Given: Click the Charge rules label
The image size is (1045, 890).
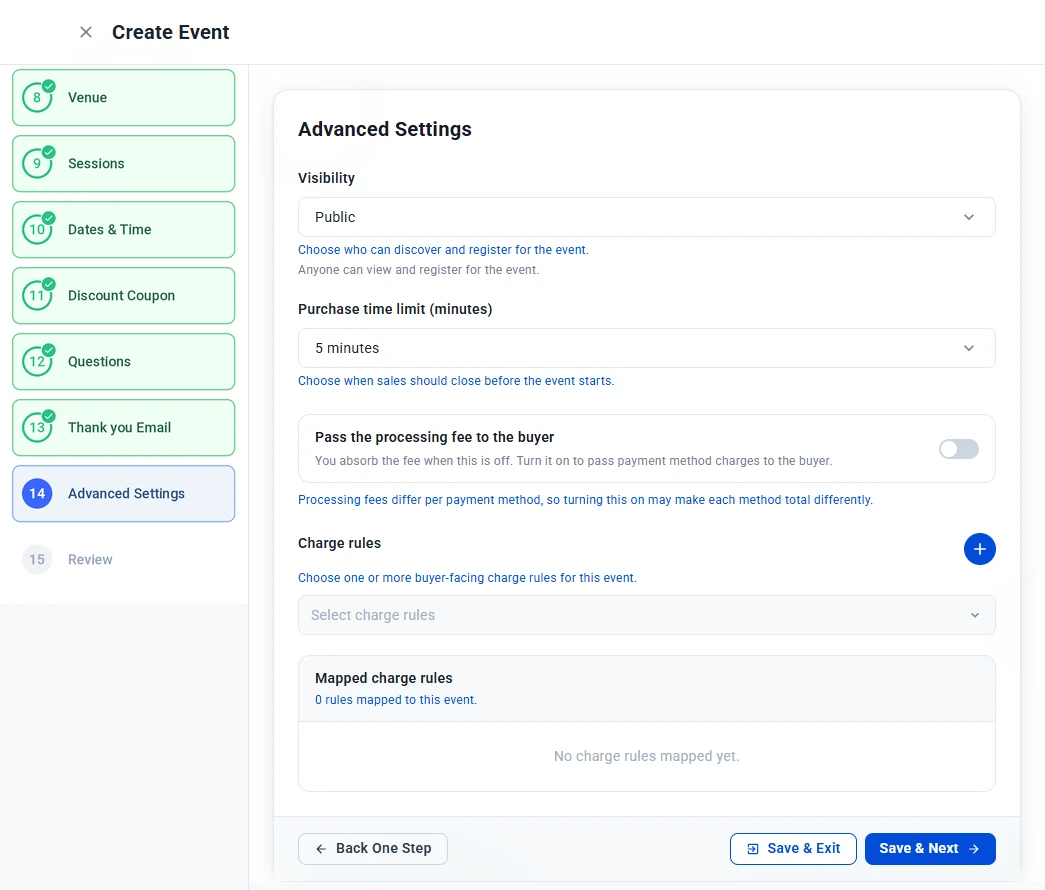Looking at the screenshot, I should (339, 543).
